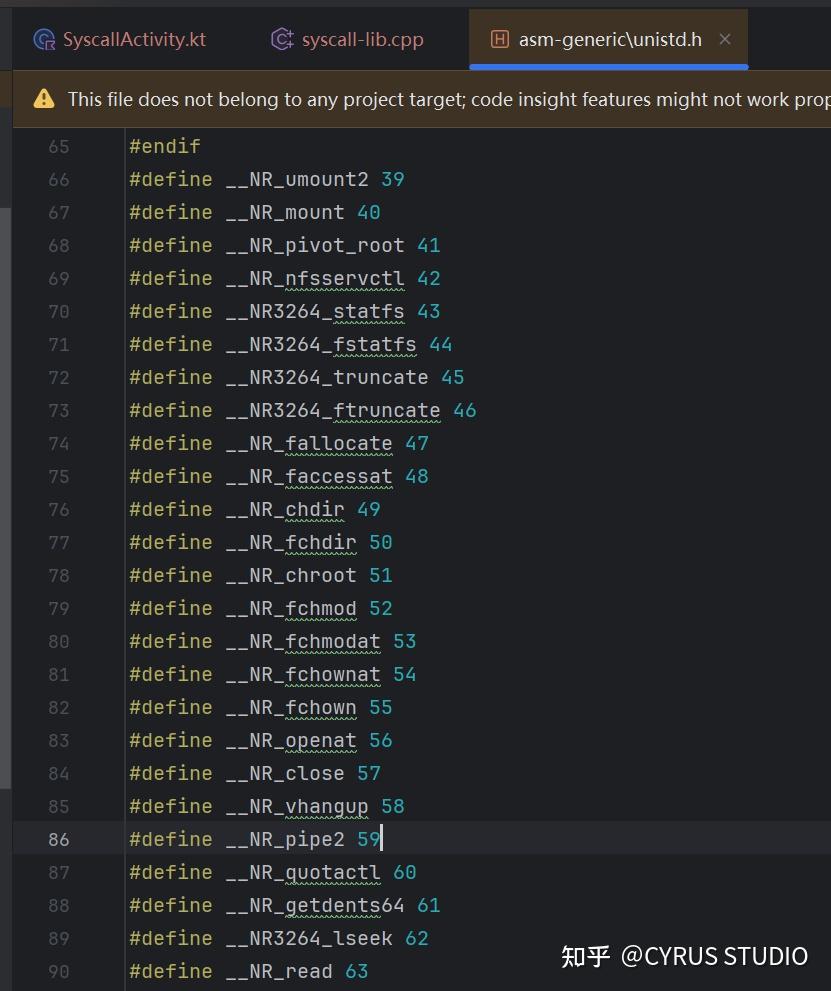The height and width of the screenshot is (991, 831).
Task: Select the asm-generic\unistd.h tab label
Action: [x=610, y=40]
